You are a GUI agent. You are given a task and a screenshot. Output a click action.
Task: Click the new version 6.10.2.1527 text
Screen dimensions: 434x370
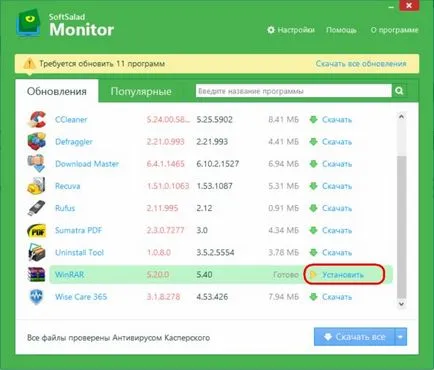pyautogui.click(x=218, y=164)
